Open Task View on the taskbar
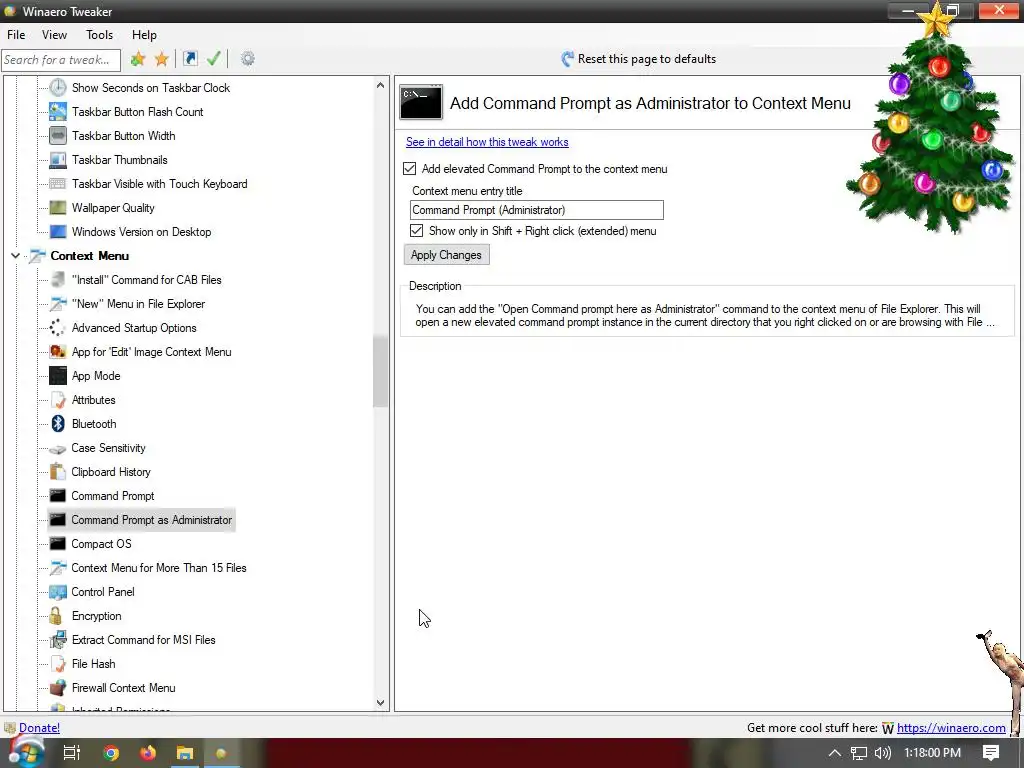This screenshot has width=1024, height=768. 72,753
